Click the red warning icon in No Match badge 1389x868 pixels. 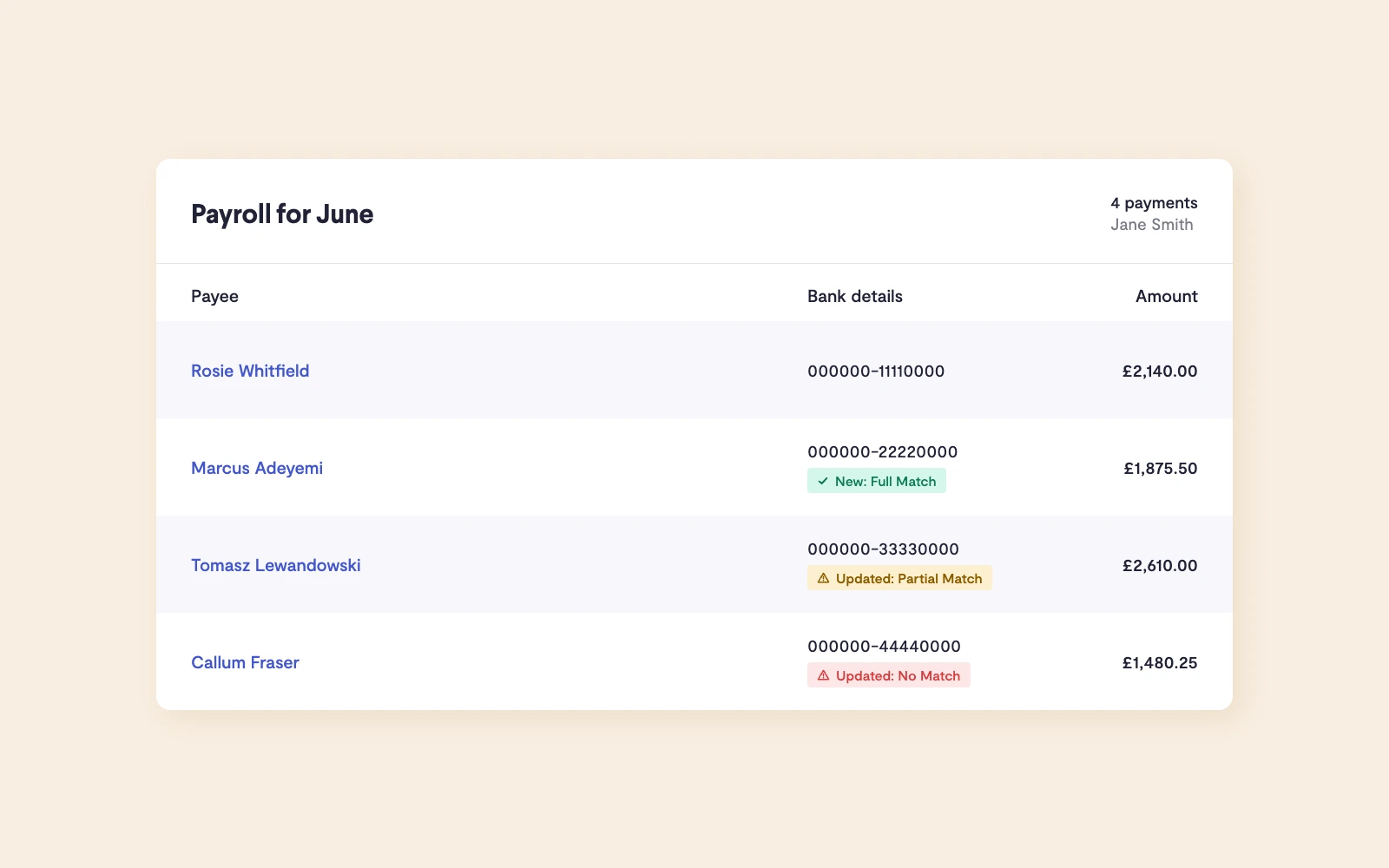tap(824, 675)
